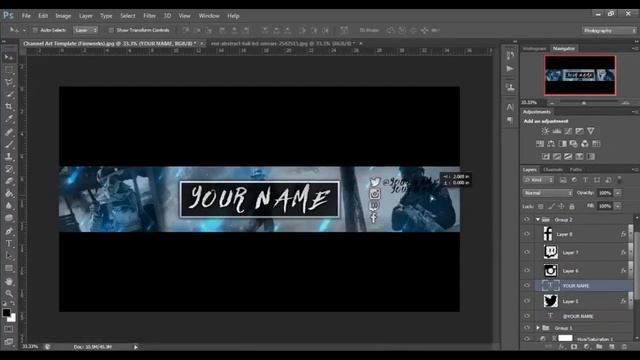The height and width of the screenshot is (360, 640).
Task: Click the status bar zoom percentage field
Action: pos(31,347)
